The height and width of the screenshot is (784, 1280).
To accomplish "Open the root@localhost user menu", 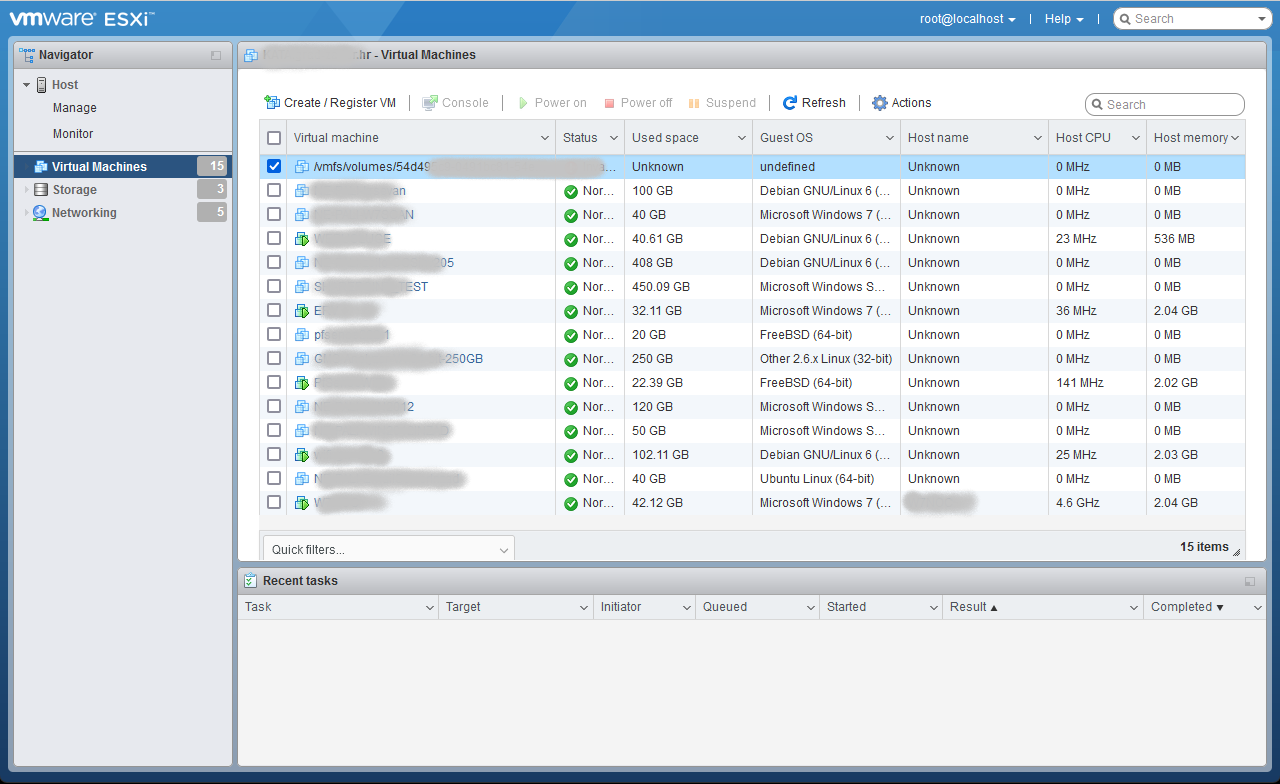I will (x=967, y=19).
